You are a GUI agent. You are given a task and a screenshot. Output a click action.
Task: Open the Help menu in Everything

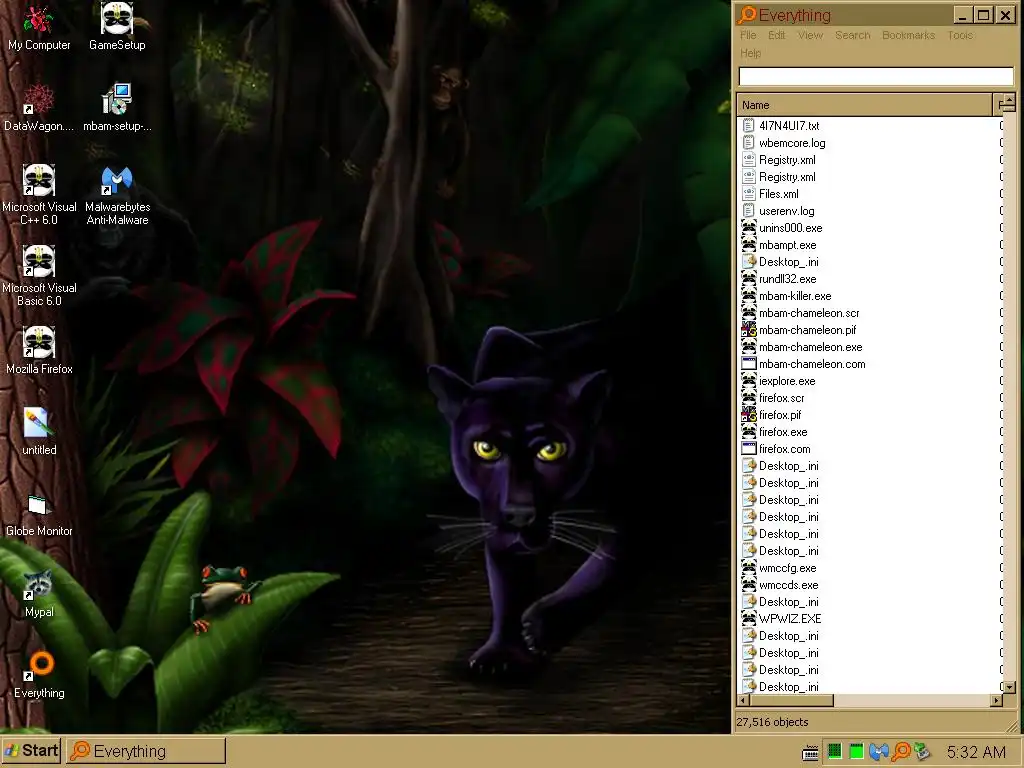[750, 53]
